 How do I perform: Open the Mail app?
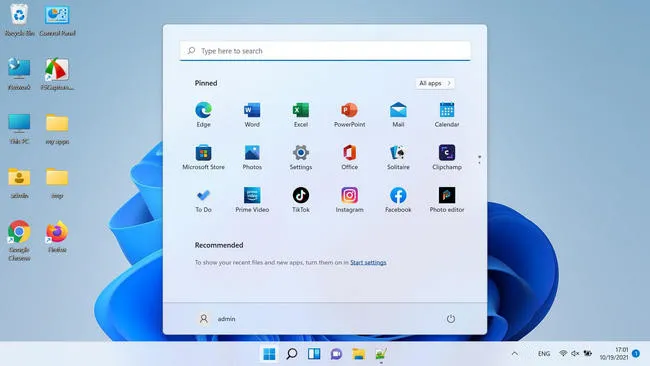[398, 114]
